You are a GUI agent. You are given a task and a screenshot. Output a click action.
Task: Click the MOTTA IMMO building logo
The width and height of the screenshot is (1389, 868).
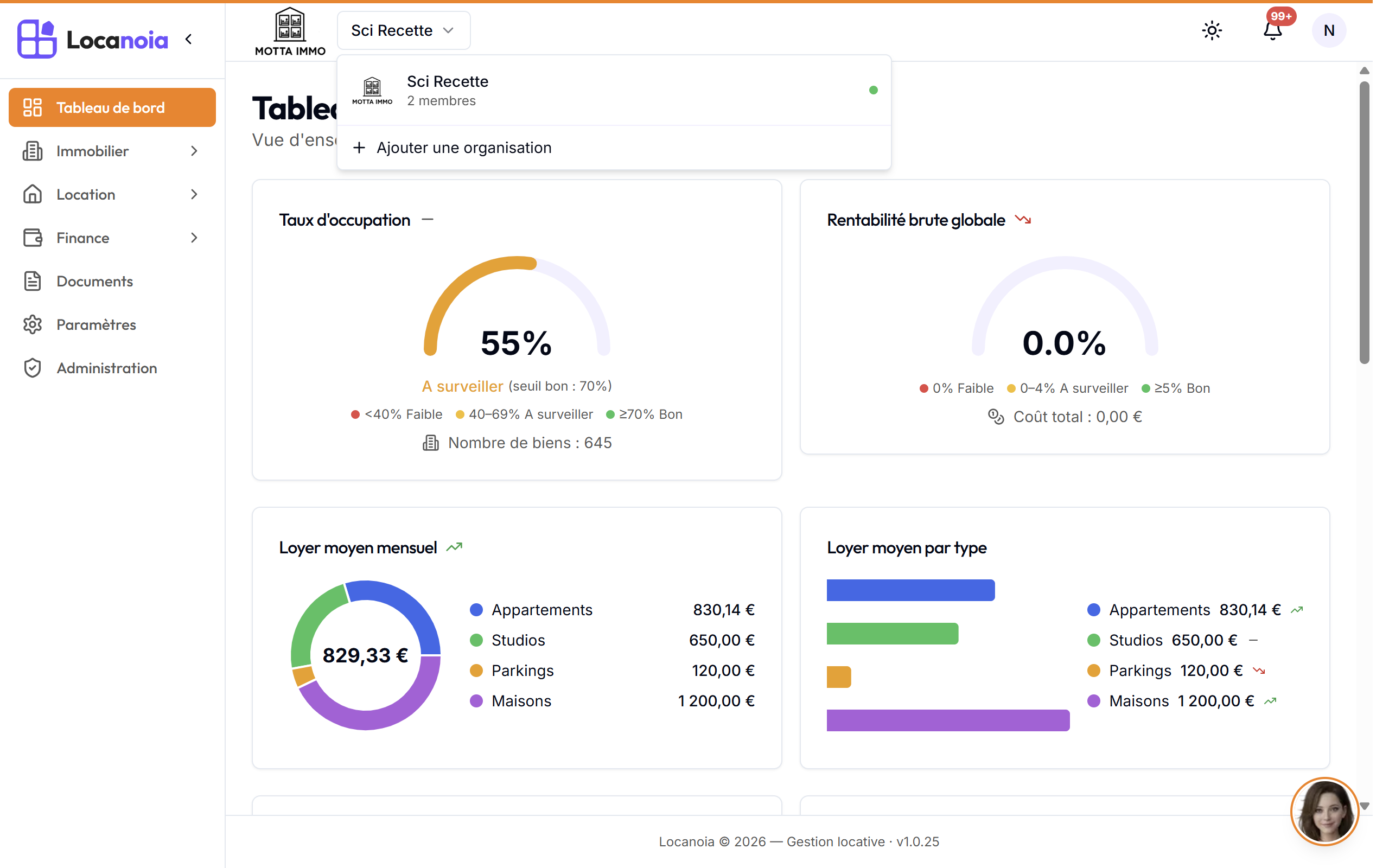click(x=290, y=31)
